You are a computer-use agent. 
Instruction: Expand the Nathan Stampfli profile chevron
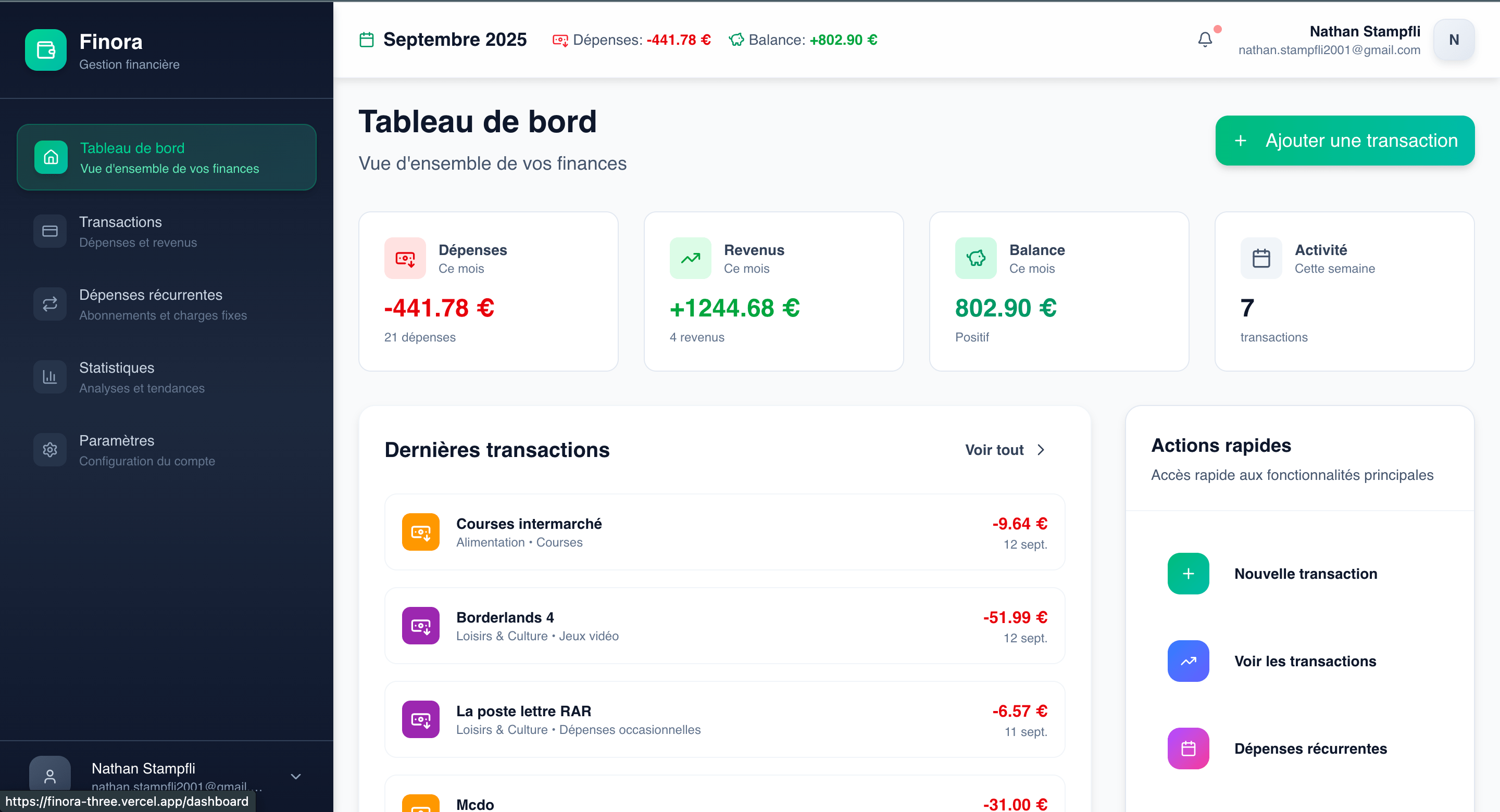click(296, 777)
